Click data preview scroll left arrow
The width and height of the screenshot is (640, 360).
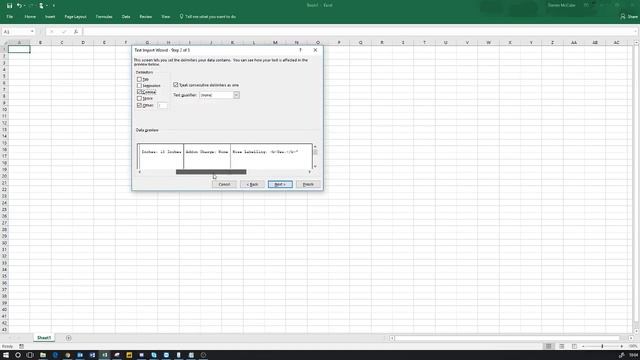pyautogui.click(x=140, y=172)
